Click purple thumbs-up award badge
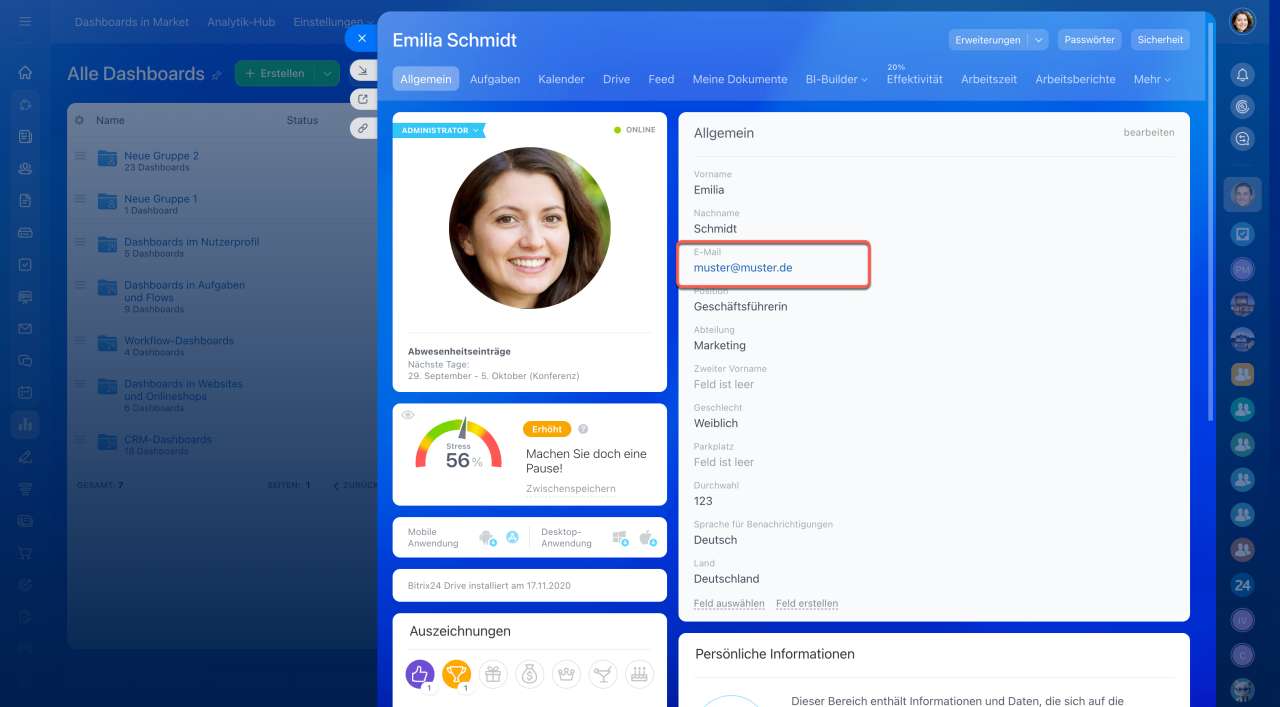 (420, 675)
